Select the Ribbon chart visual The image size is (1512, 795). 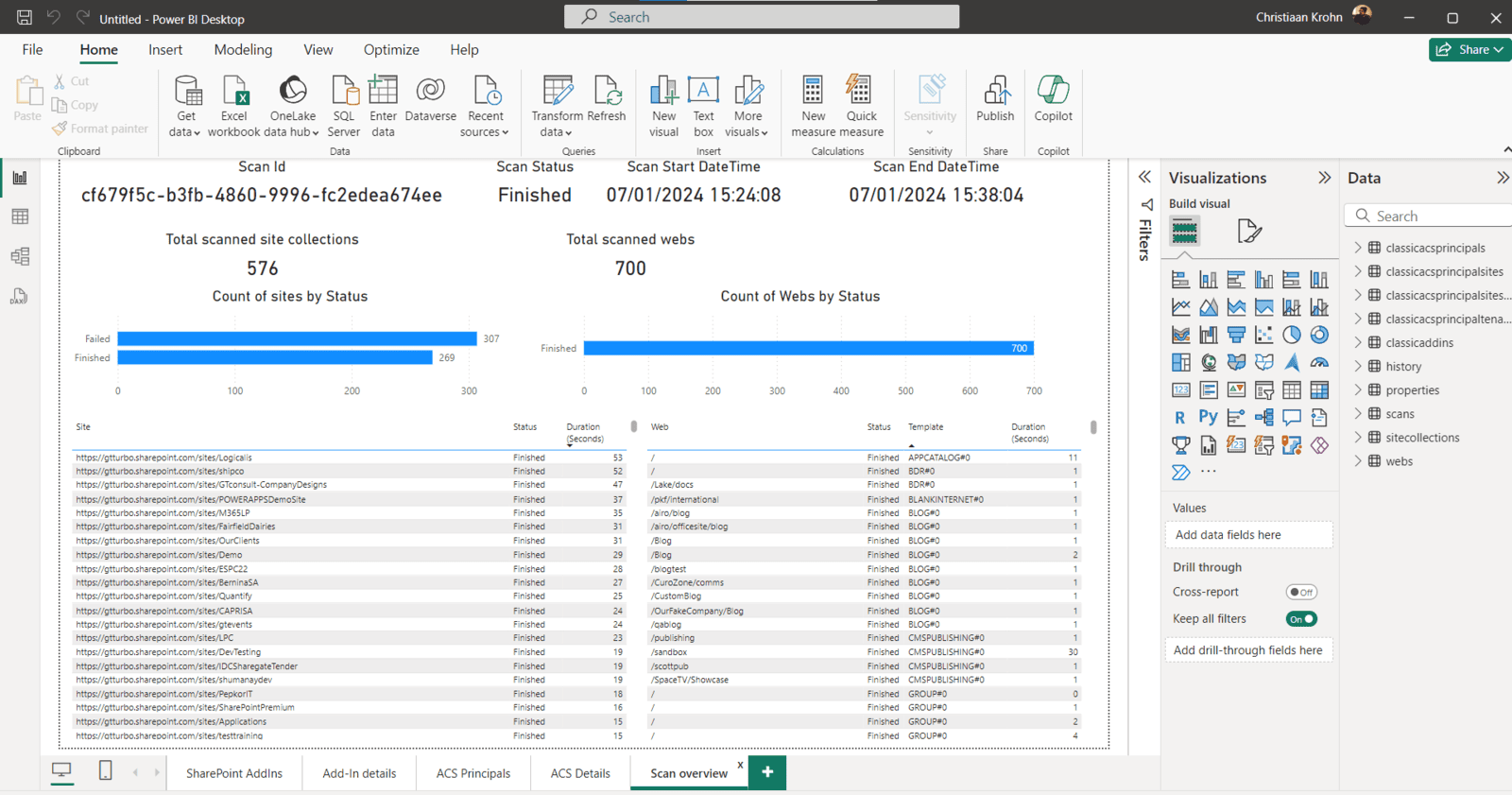[1180, 335]
